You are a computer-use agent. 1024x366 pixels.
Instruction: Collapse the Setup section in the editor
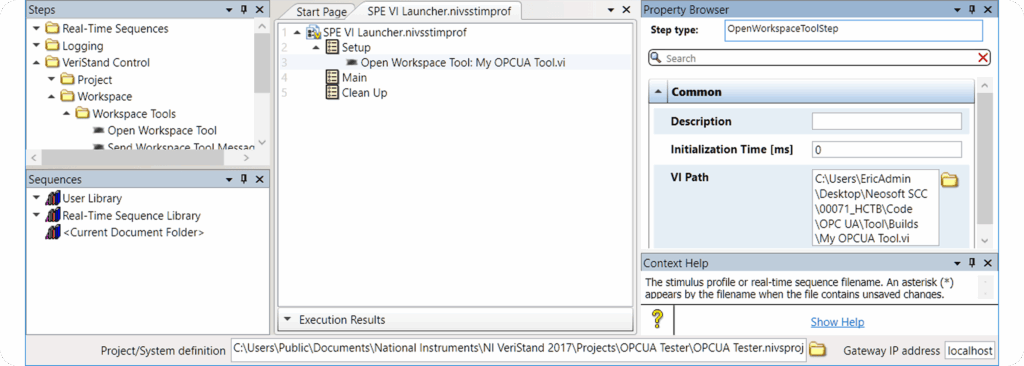point(317,48)
